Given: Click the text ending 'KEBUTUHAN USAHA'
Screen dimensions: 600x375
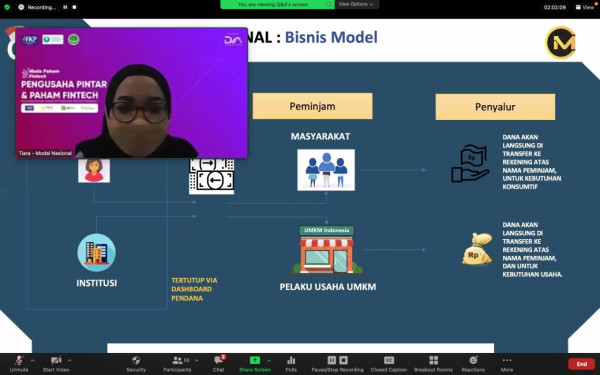Looking at the screenshot, I should click(x=532, y=249).
